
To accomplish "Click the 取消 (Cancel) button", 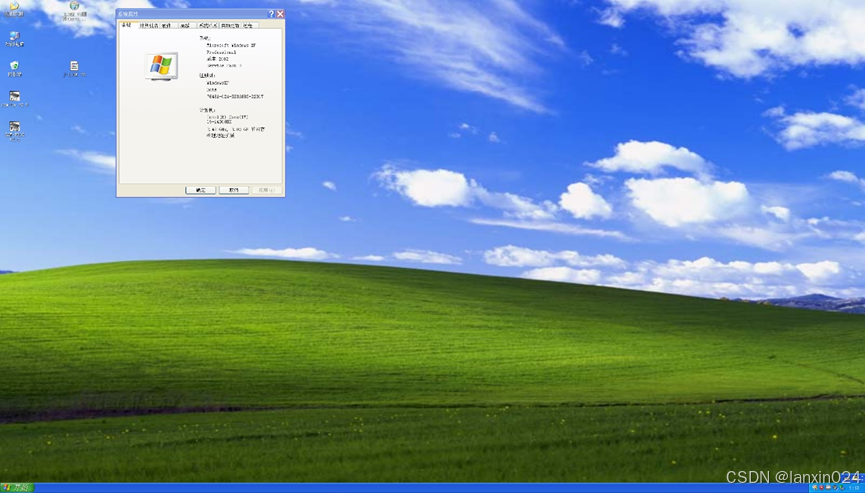I will click(234, 190).
